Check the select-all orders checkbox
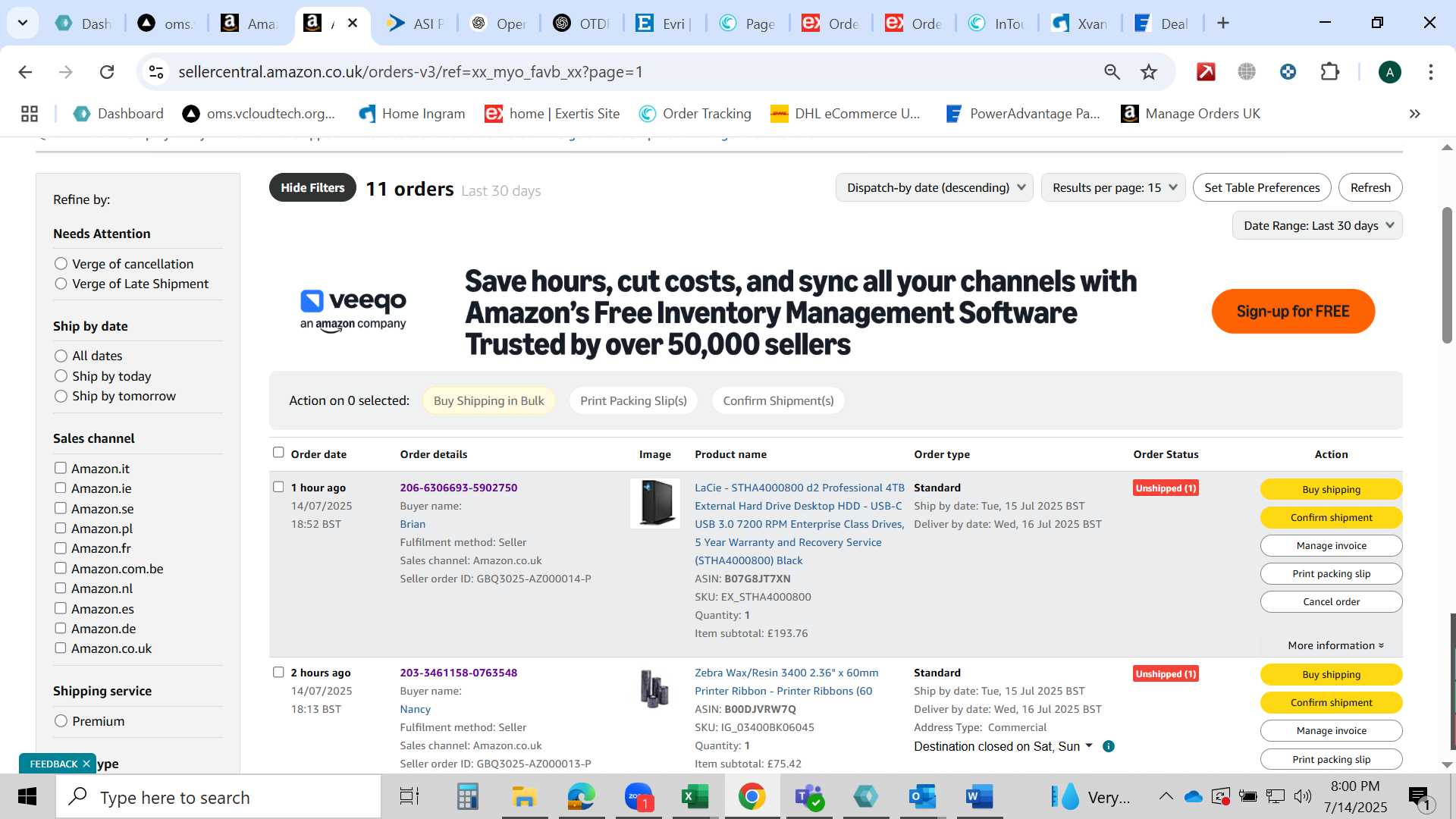 pyautogui.click(x=278, y=453)
